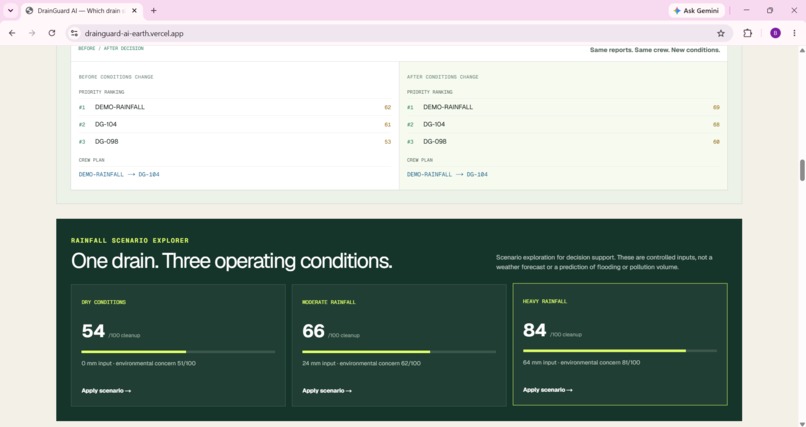This screenshot has height=427, width=806.
Task: Open Ask Gemini
Action: tap(696, 10)
